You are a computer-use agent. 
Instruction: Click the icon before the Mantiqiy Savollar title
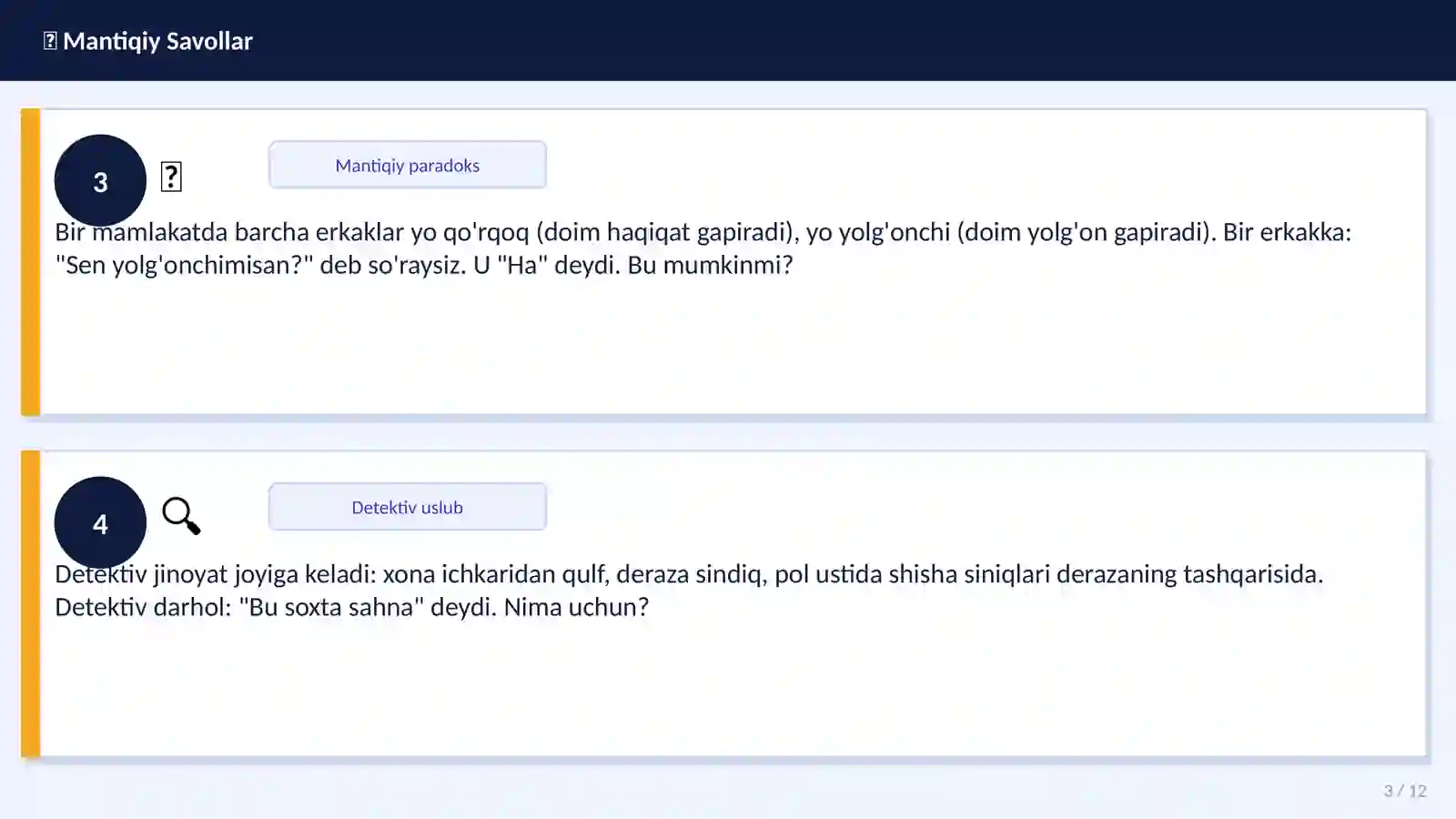tap(50, 41)
